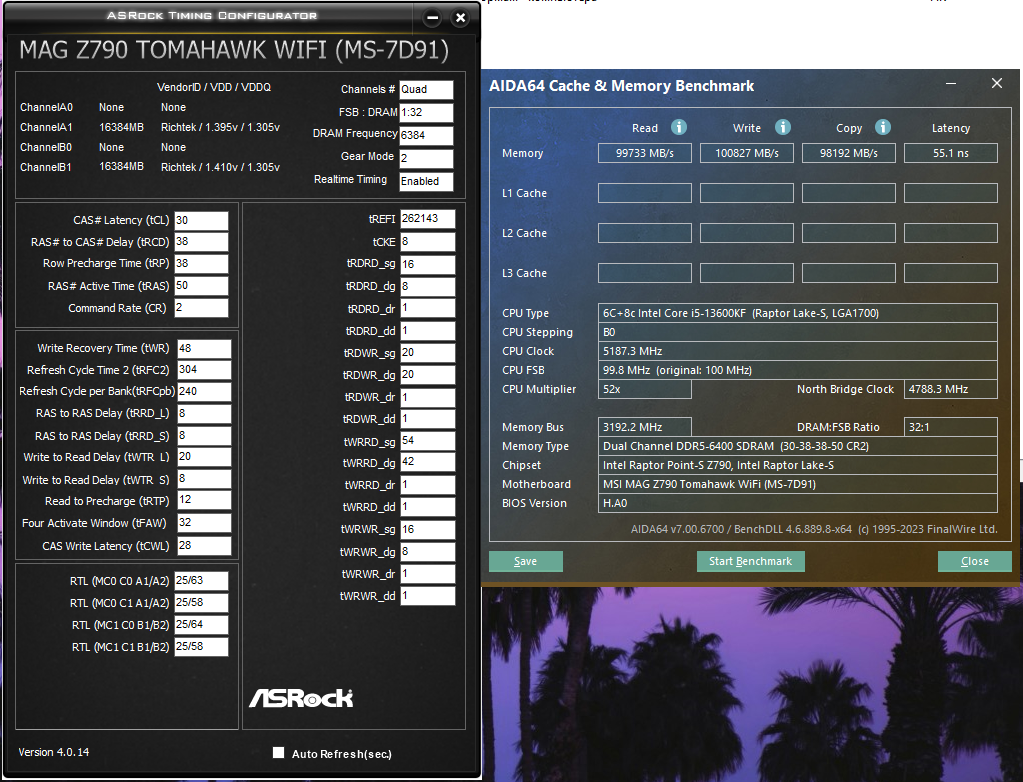Click the Read info icon in AIDA64

(679, 127)
